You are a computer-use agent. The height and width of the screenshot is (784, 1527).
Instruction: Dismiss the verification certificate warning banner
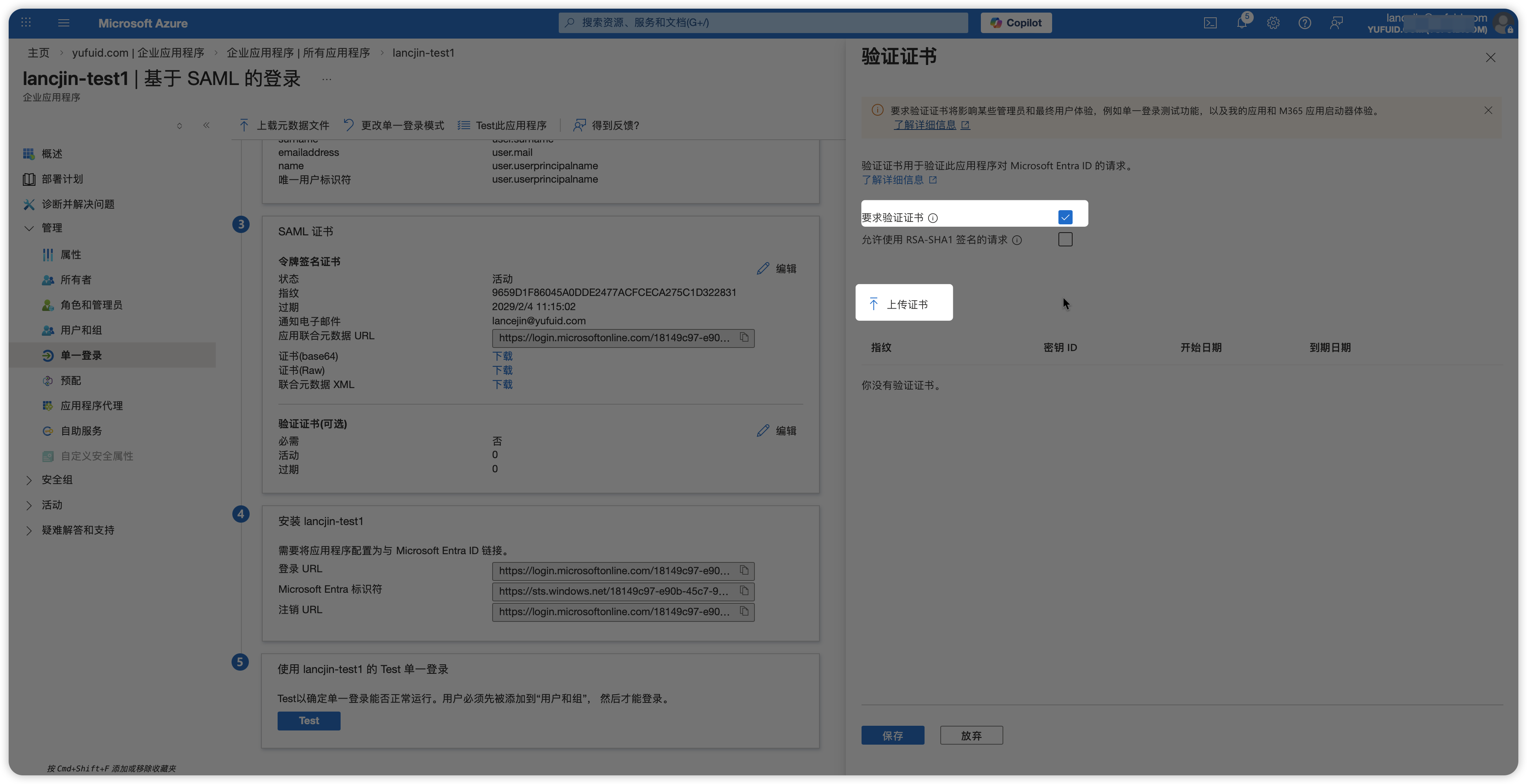point(1488,110)
